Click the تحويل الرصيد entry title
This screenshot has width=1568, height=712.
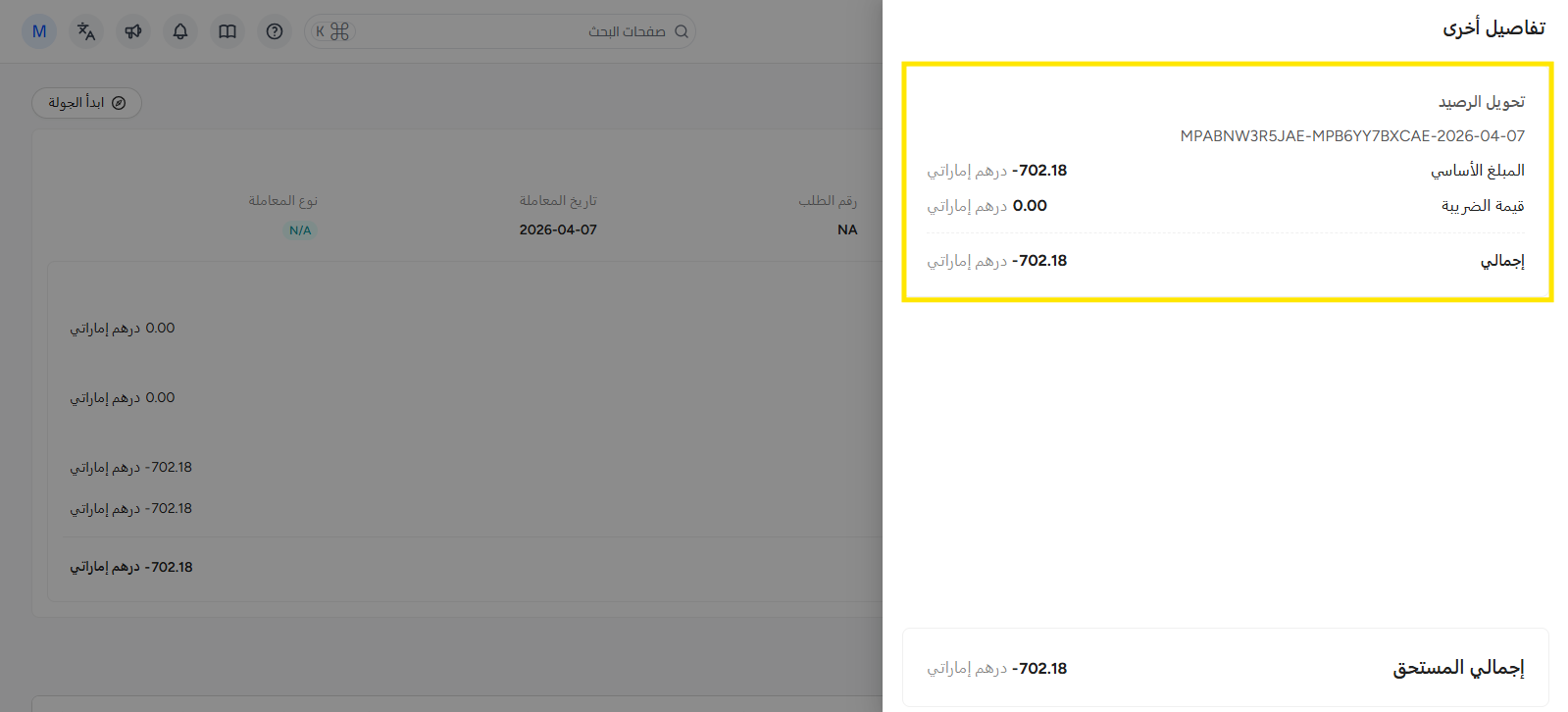pyautogui.click(x=1481, y=102)
